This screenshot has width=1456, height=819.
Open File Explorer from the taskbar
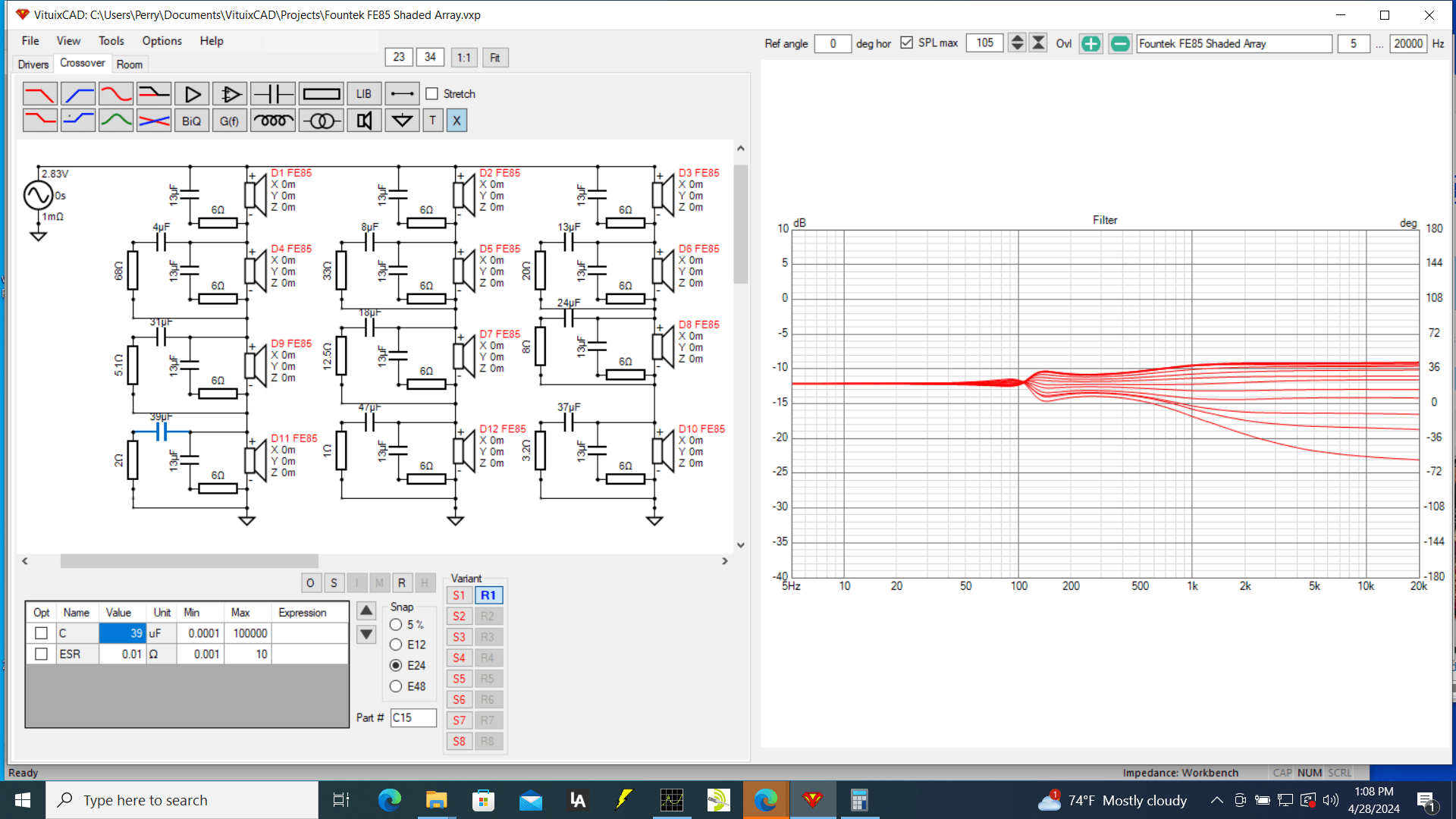(436, 800)
